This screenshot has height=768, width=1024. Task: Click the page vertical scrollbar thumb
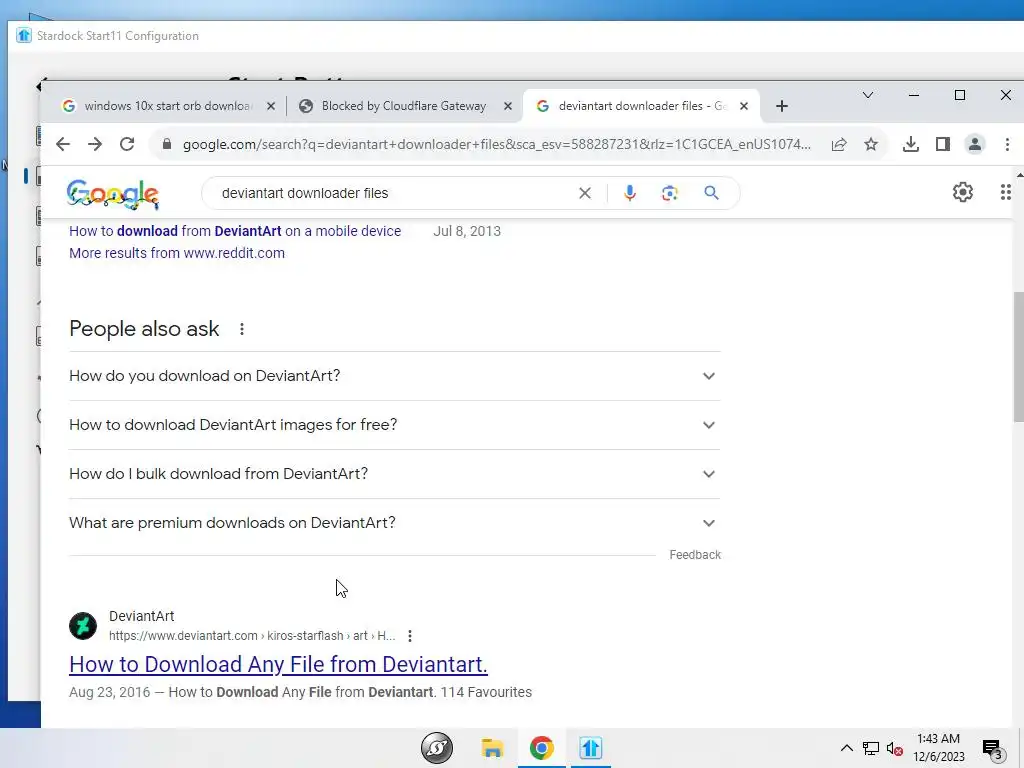(1018, 357)
